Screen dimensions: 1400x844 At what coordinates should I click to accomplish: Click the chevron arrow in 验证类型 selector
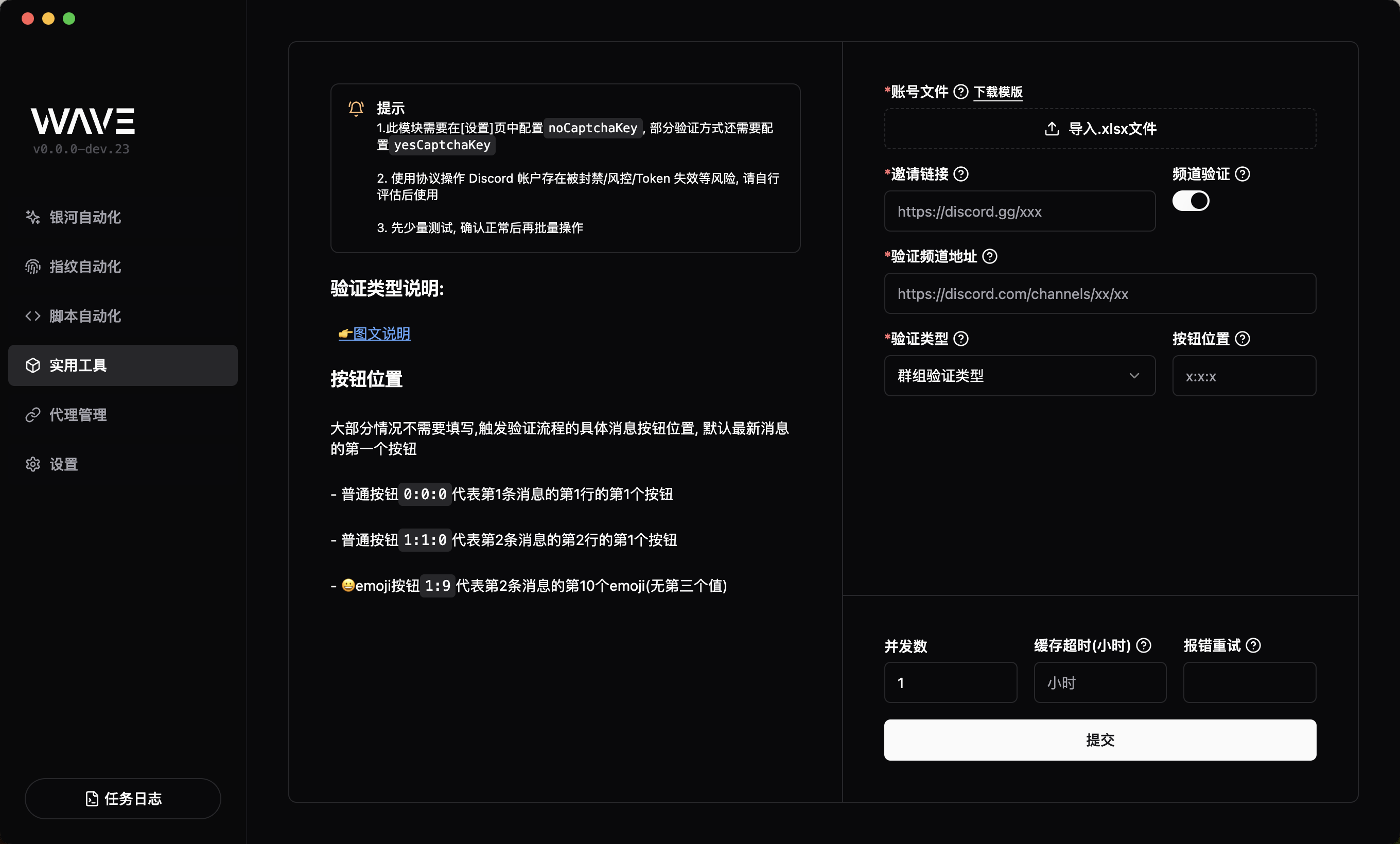[1133, 376]
